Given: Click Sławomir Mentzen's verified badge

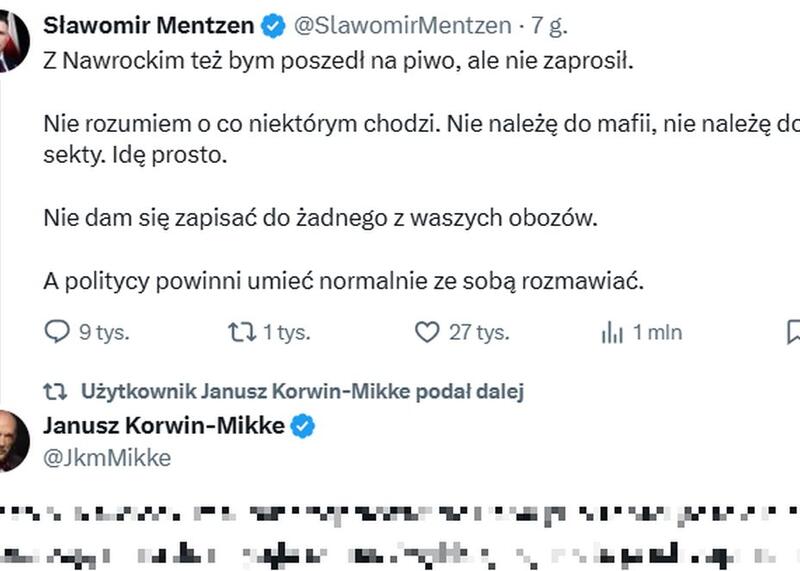Looking at the screenshot, I should click(x=274, y=26).
